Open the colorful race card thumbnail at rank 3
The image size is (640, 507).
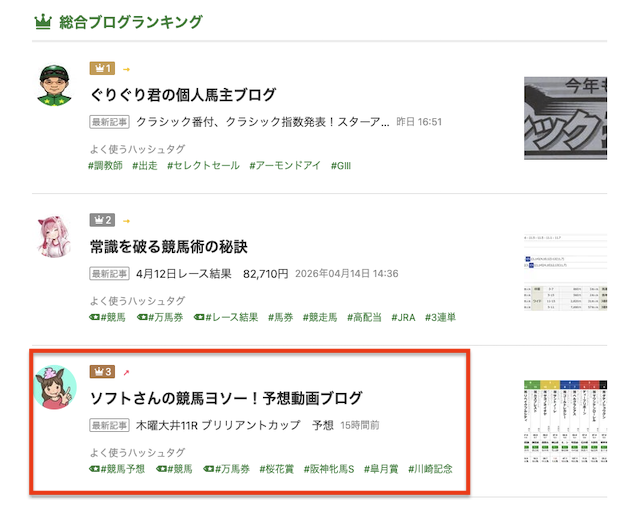565,419
